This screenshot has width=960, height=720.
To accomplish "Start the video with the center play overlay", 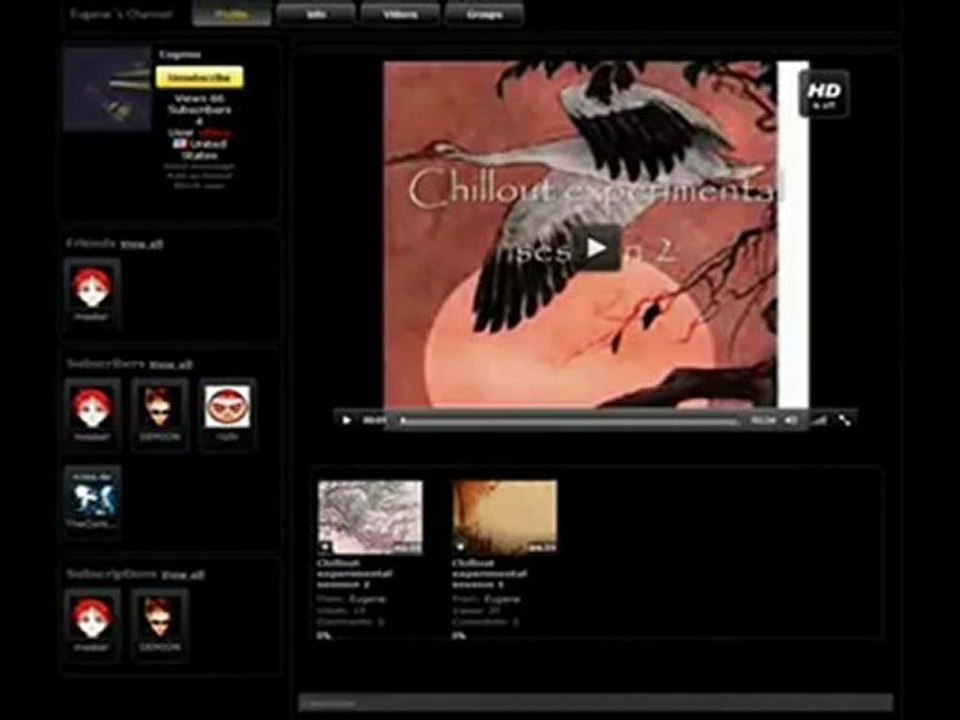I will [x=597, y=248].
